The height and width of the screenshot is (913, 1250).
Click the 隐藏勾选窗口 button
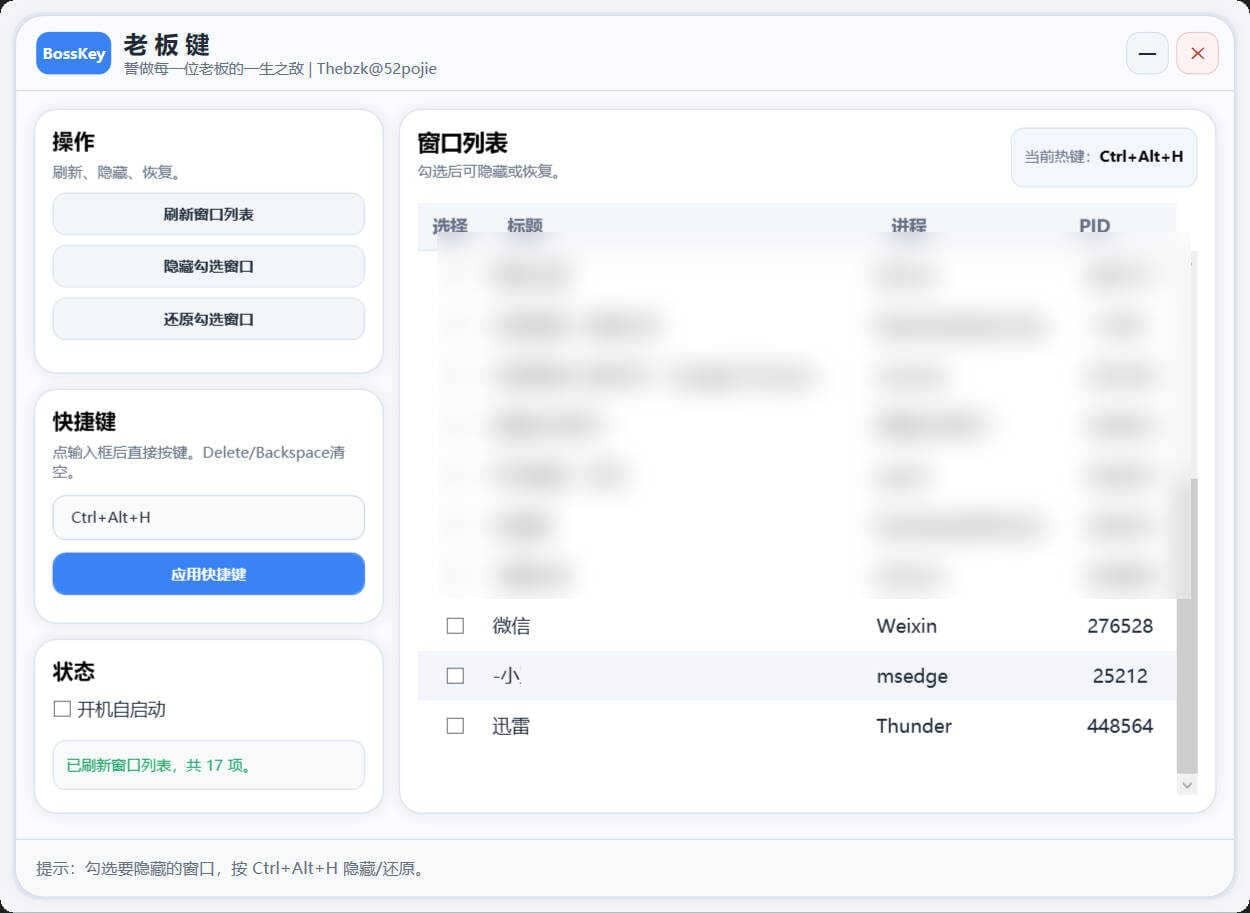tap(208, 266)
